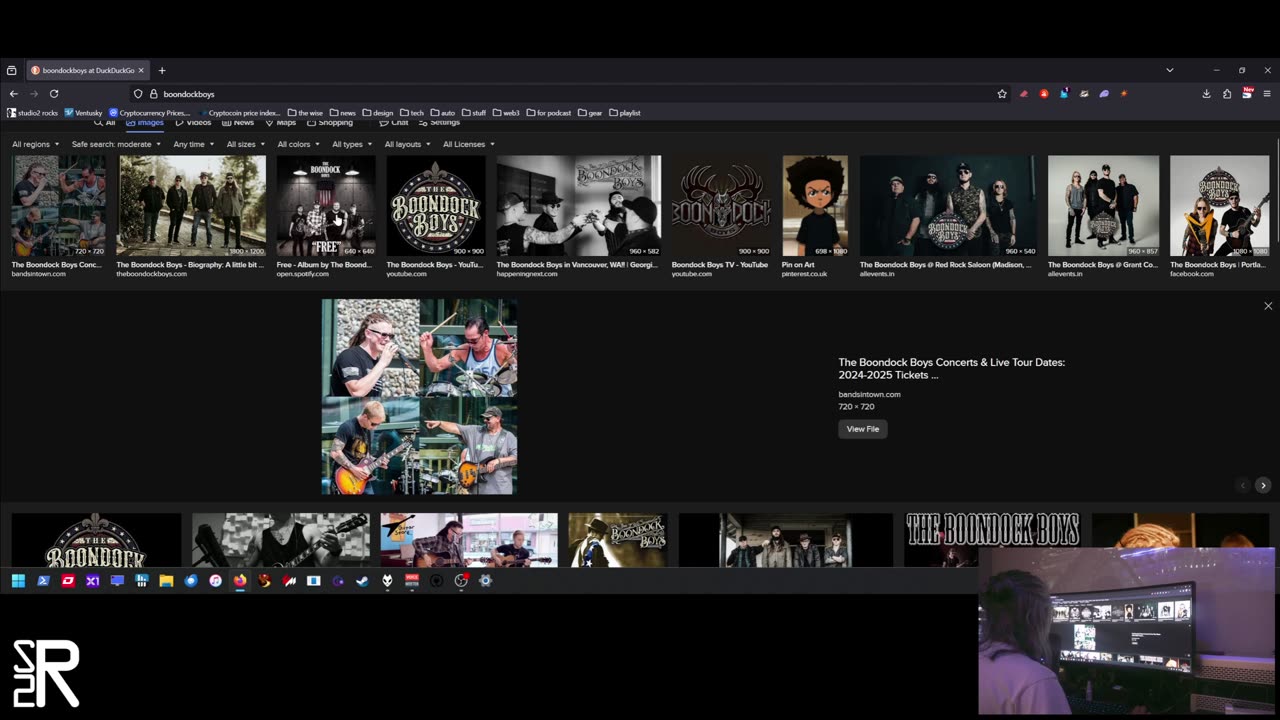Open the Firefox downloads panel
This screenshot has width=1280, height=720.
[x=1206, y=94]
